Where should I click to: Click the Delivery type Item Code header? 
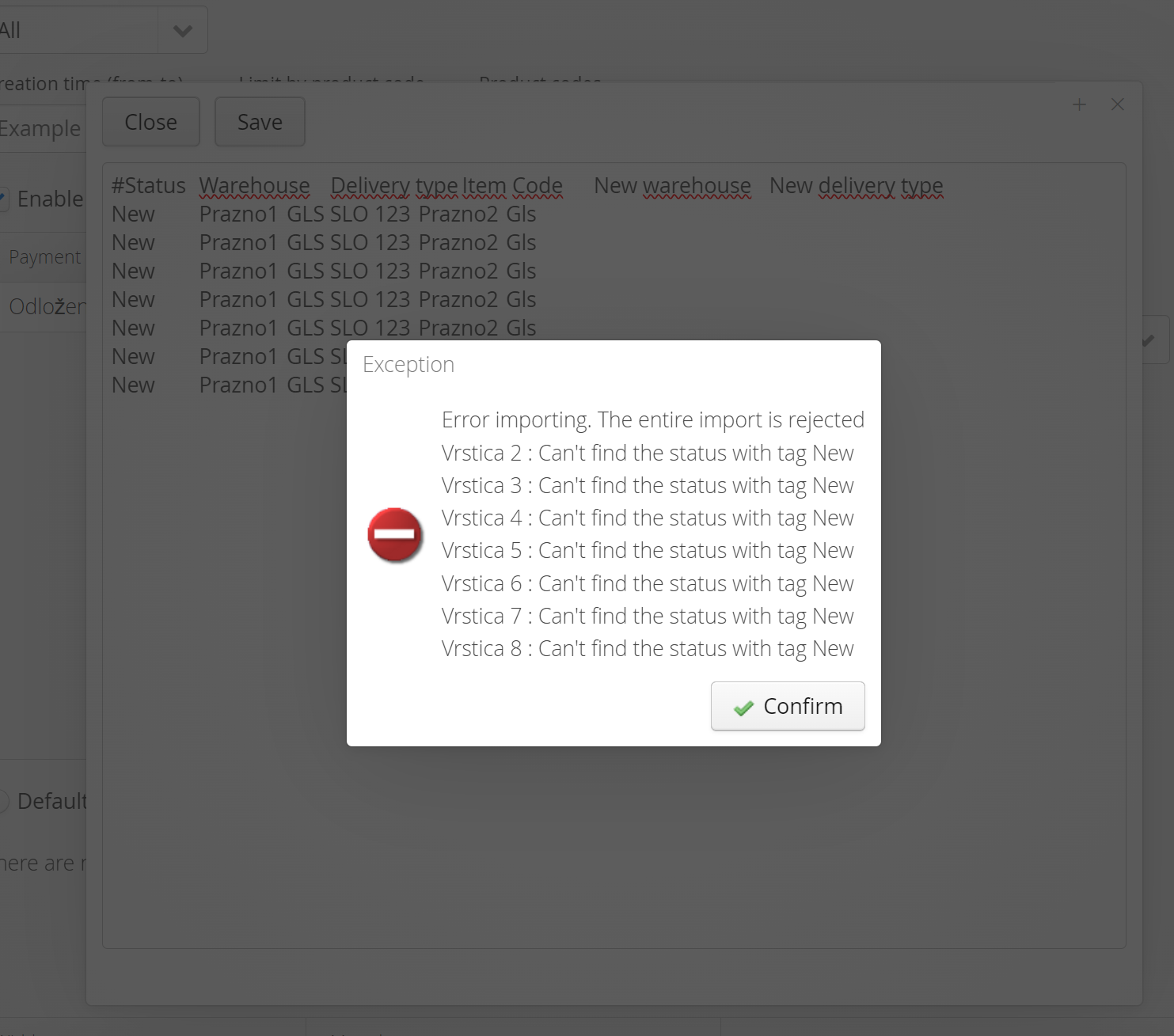(x=446, y=185)
